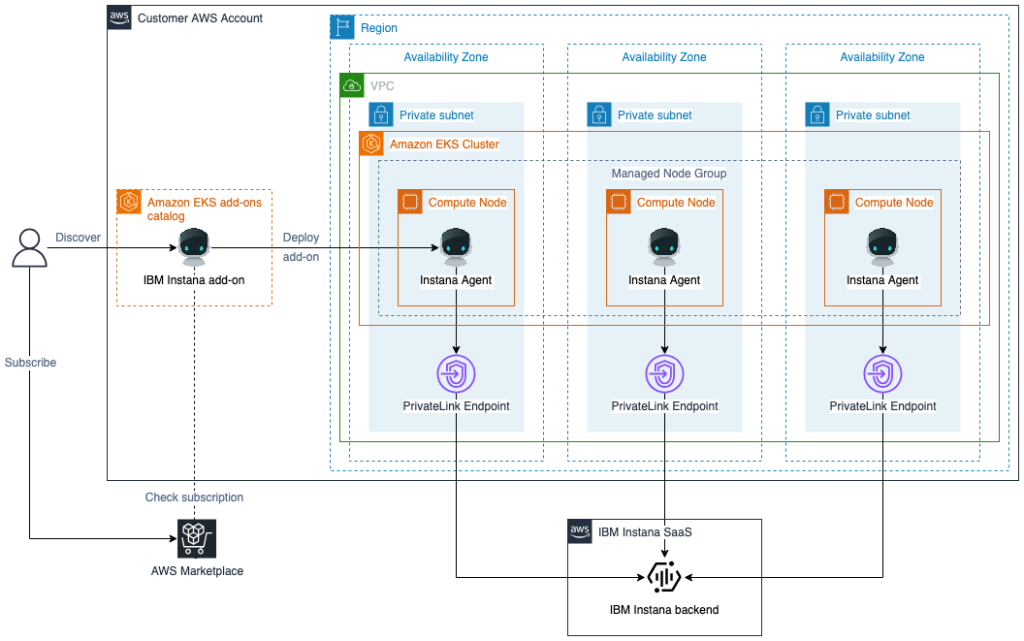Click the leftmost PrivateLink Endpoint icon
Viewport: 1024px width, 641px height.
[x=456, y=374]
